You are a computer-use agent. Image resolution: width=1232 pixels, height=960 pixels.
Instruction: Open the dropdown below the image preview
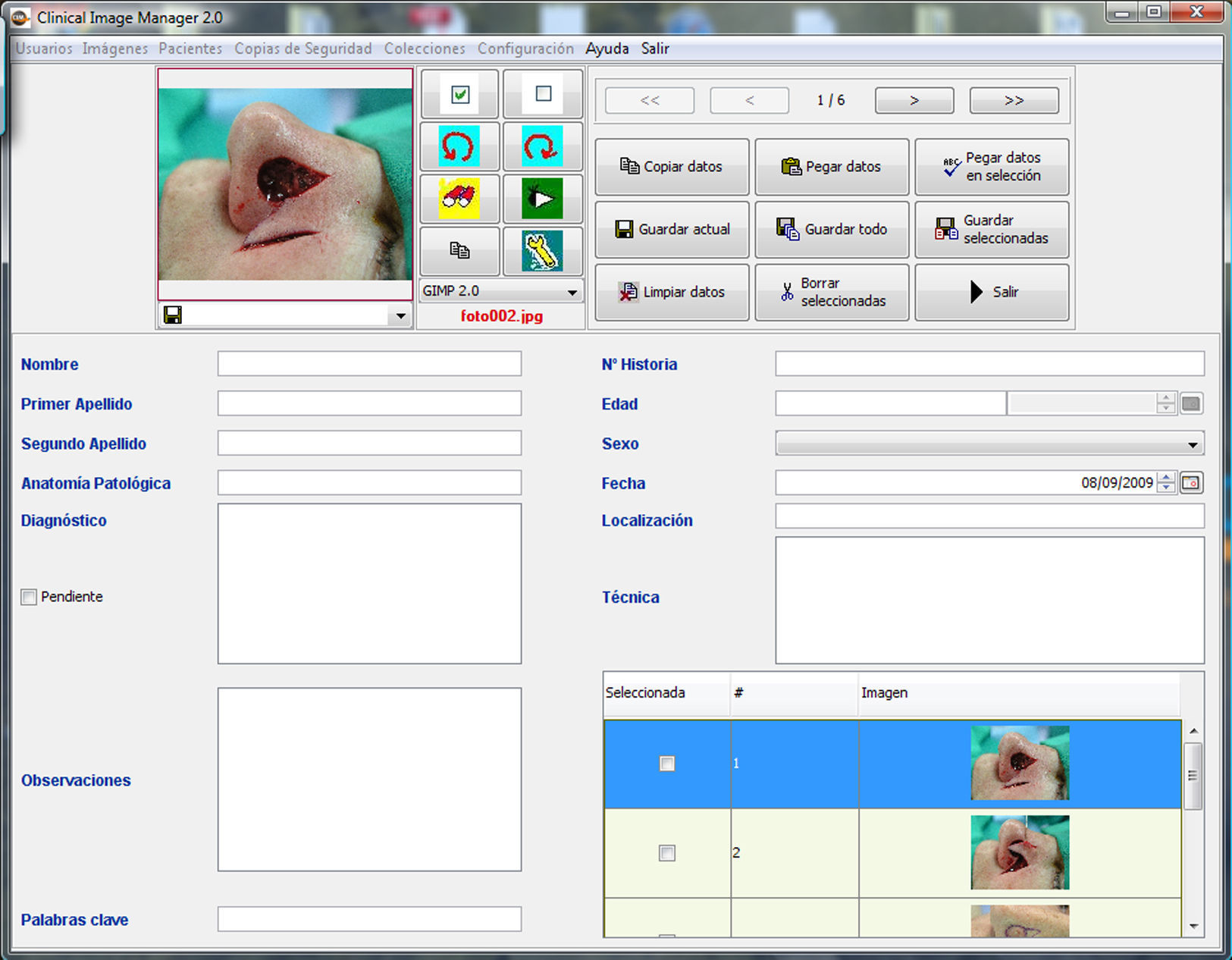tap(400, 315)
